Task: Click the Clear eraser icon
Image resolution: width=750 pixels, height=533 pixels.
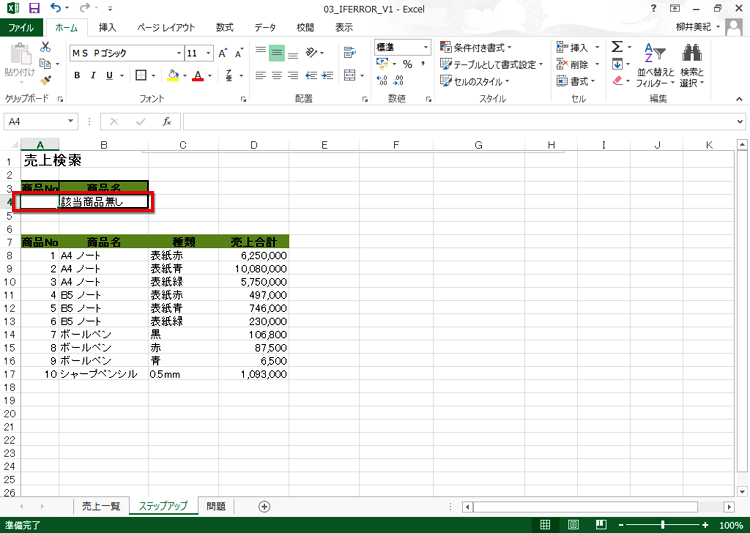Action: 618,80
